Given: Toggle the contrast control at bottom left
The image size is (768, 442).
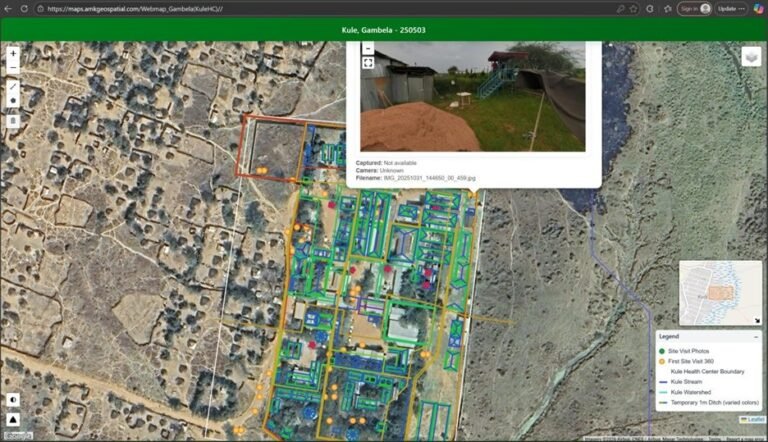Looking at the screenshot, I should click(13, 398).
